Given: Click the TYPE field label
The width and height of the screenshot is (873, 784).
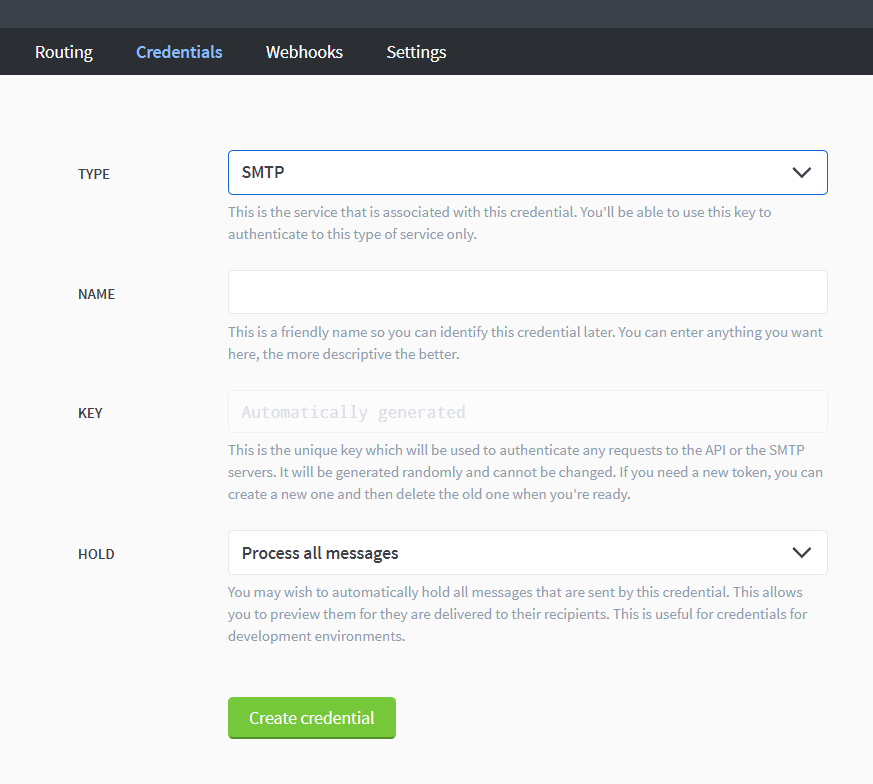Looking at the screenshot, I should click(x=94, y=174).
